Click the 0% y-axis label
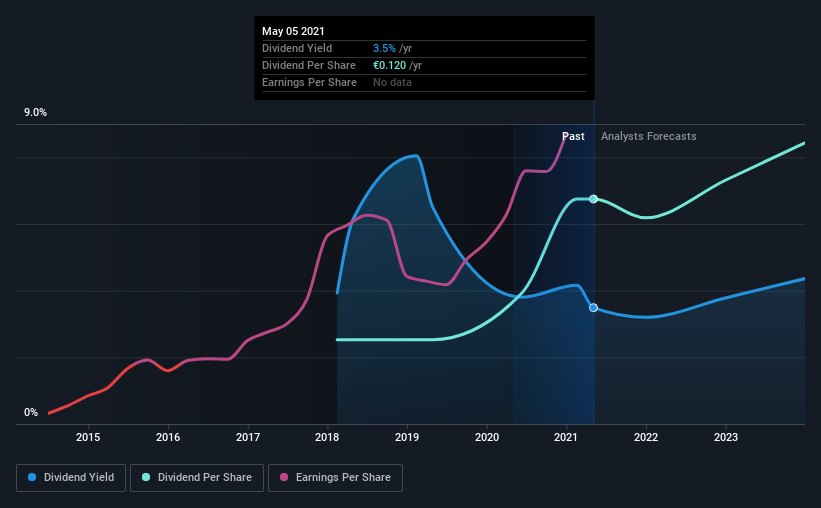Image resolution: width=821 pixels, height=508 pixels. tap(31, 413)
